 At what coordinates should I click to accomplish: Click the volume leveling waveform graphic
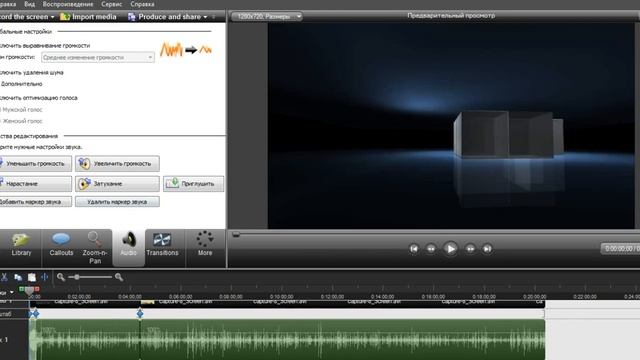point(186,50)
